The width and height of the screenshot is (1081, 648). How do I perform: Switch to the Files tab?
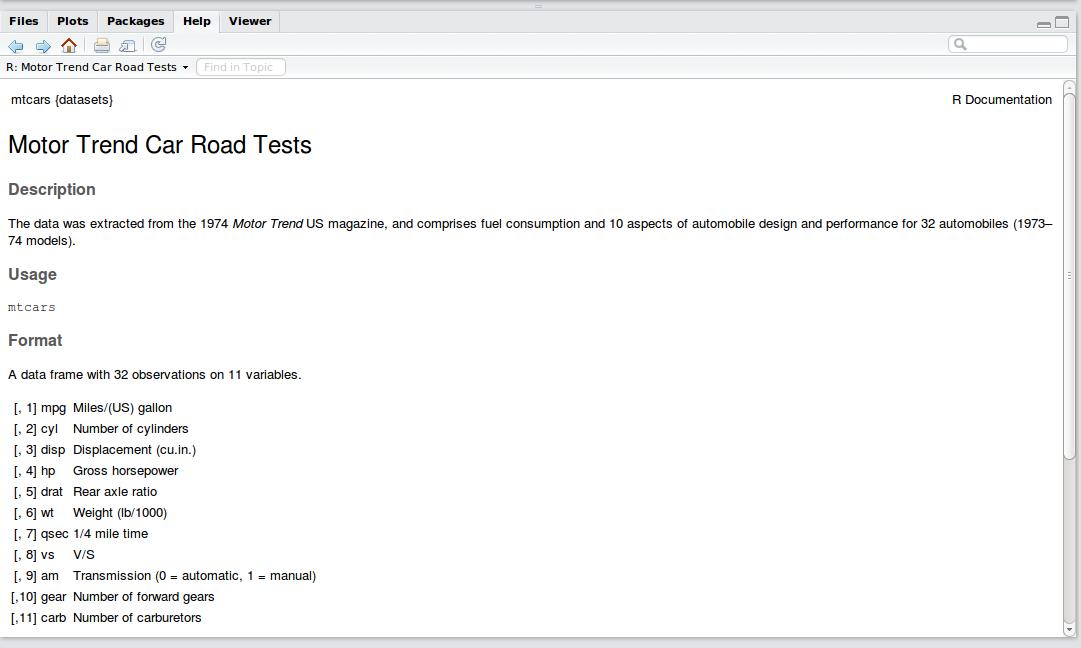[24, 21]
